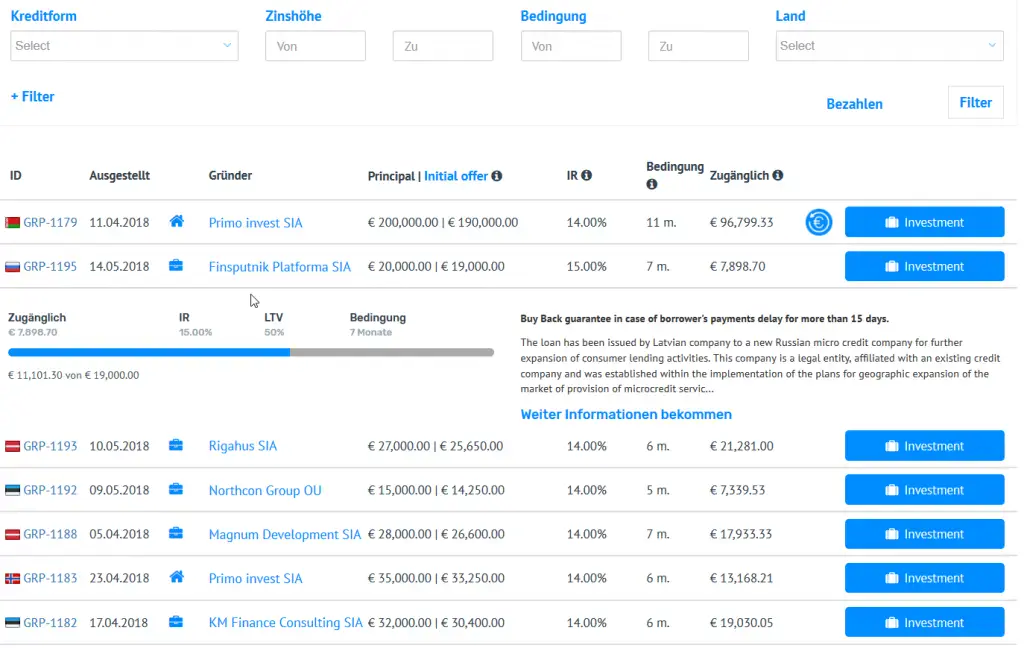Click the briefcase icon in GRP-1182 row

(x=176, y=622)
